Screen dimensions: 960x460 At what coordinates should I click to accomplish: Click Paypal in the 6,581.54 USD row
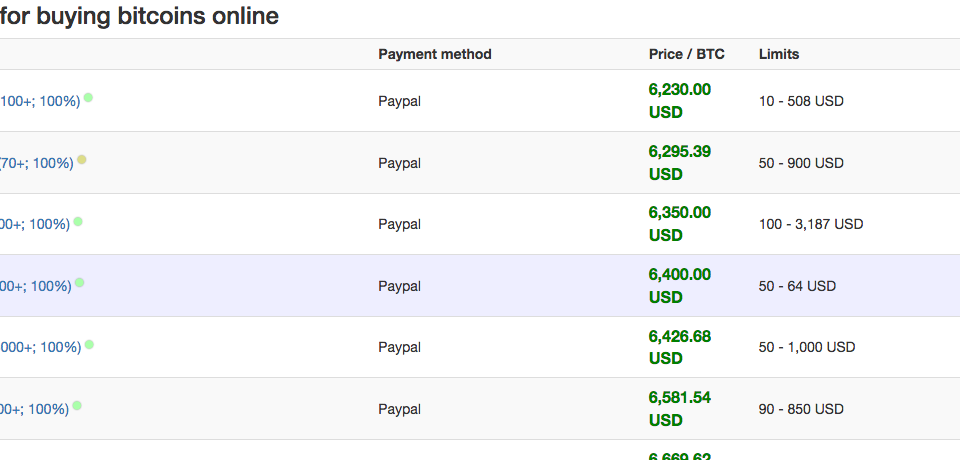coord(399,409)
